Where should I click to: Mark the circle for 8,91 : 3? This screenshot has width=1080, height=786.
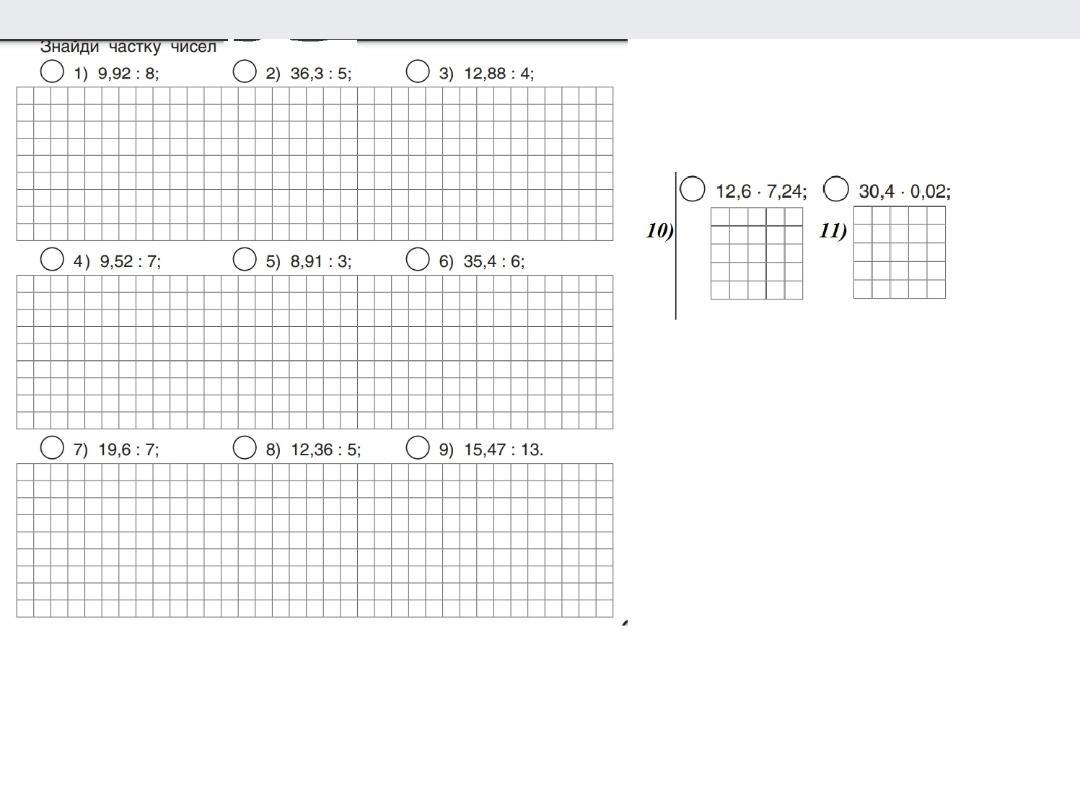[x=244, y=259]
